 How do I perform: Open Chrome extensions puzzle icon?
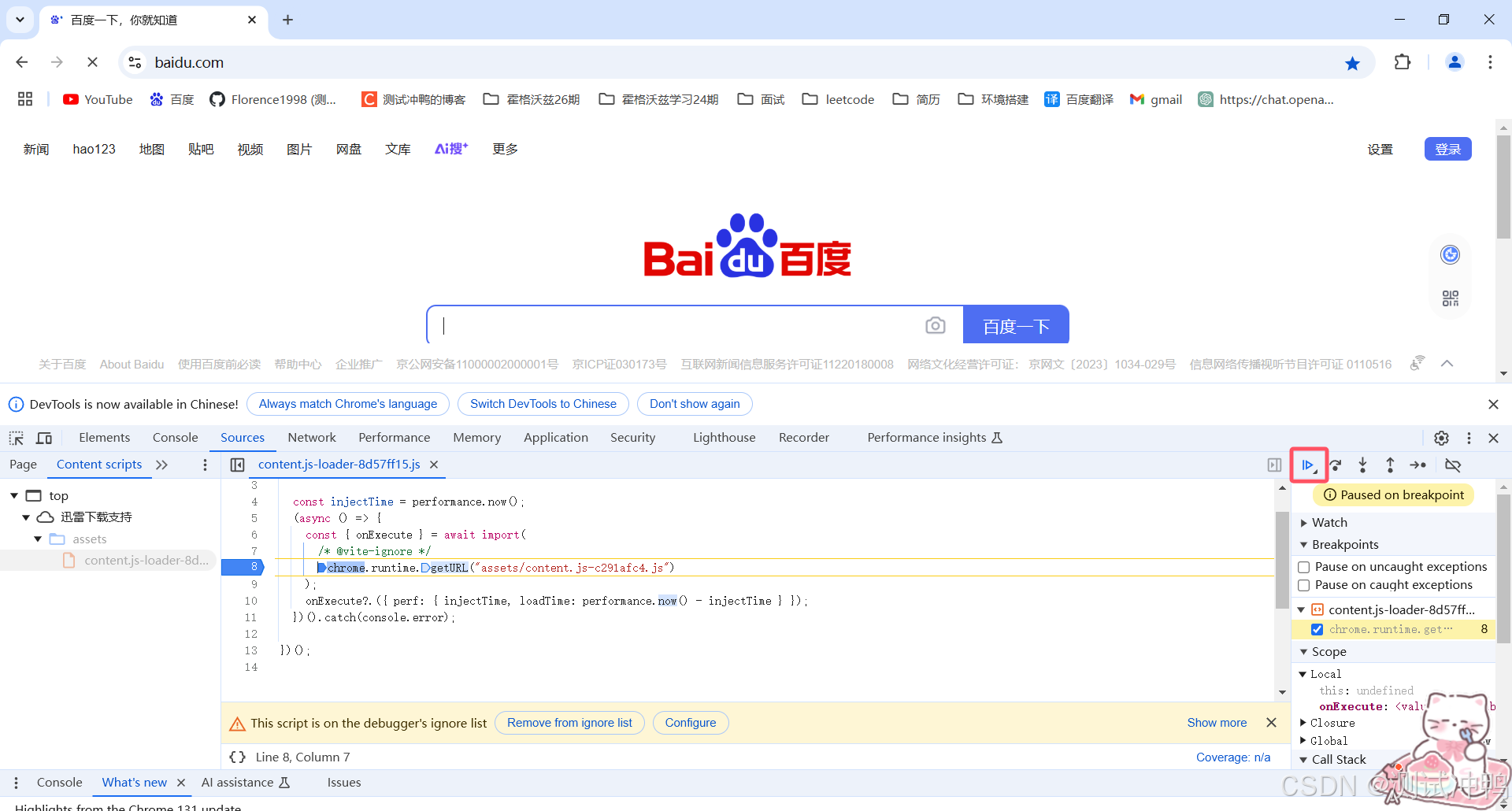click(x=1403, y=62)
